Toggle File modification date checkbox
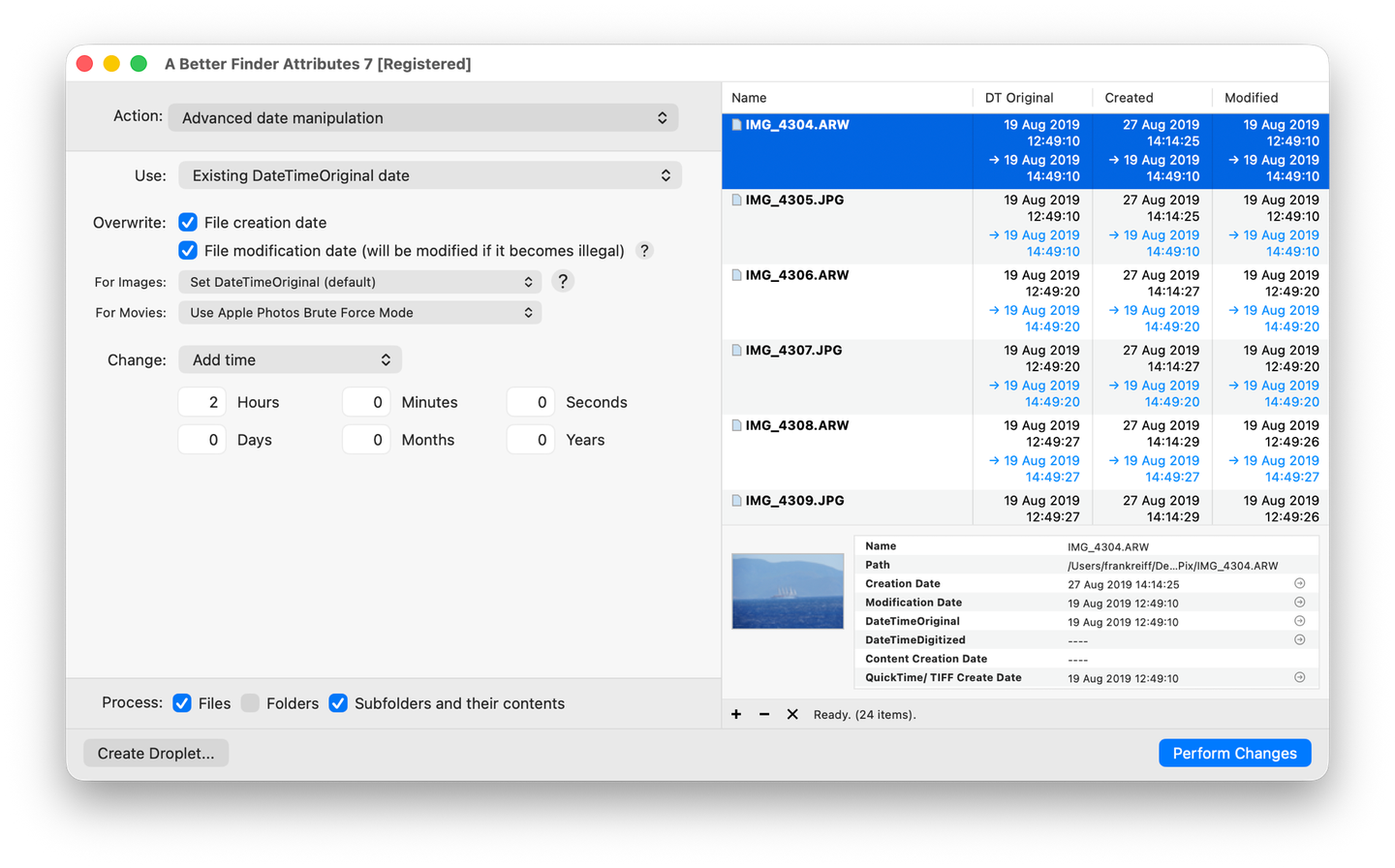The width and height of the screenshot is (1395, 868). (188, 250)
